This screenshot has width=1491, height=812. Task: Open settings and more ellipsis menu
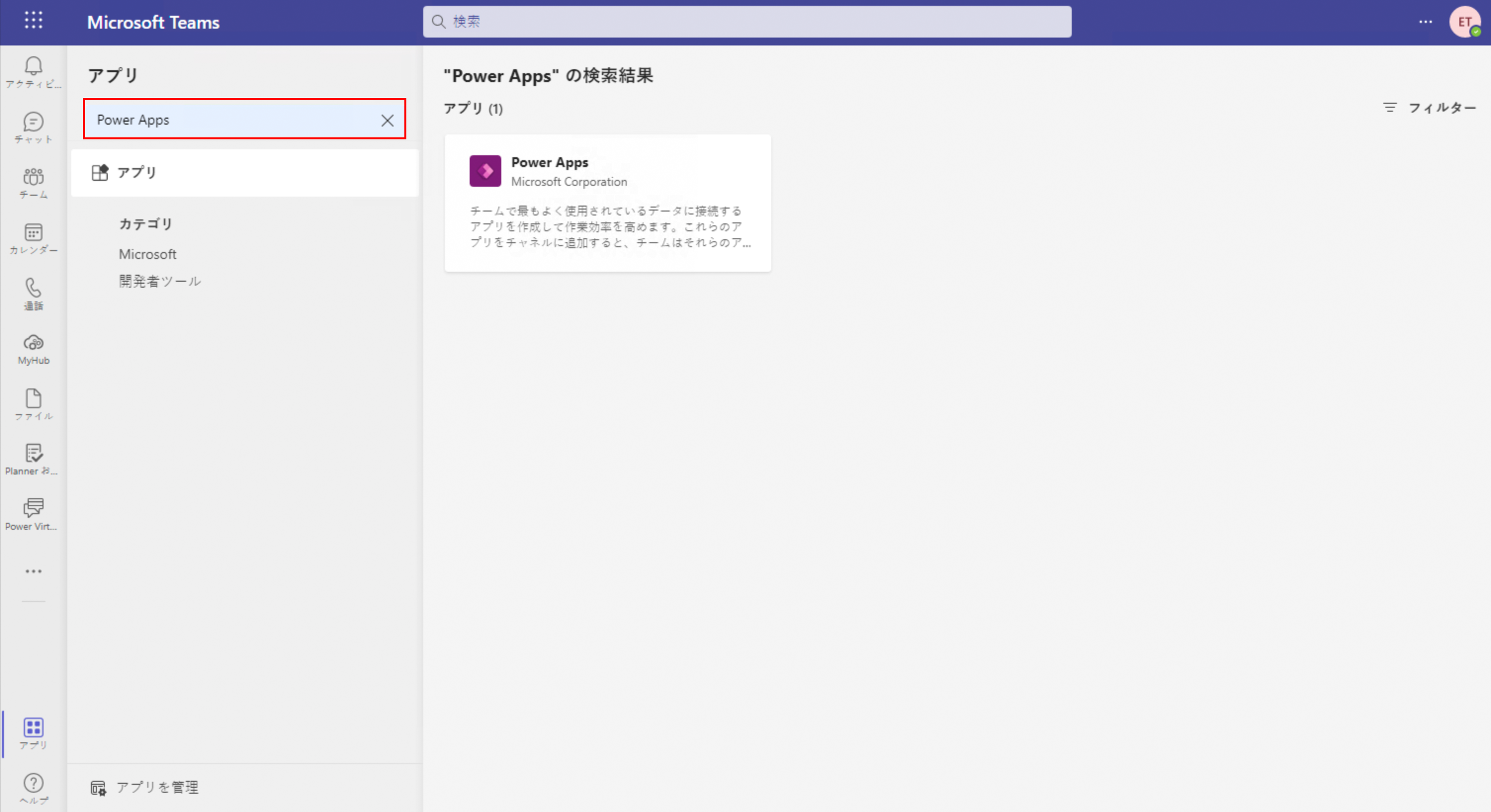1425,22
